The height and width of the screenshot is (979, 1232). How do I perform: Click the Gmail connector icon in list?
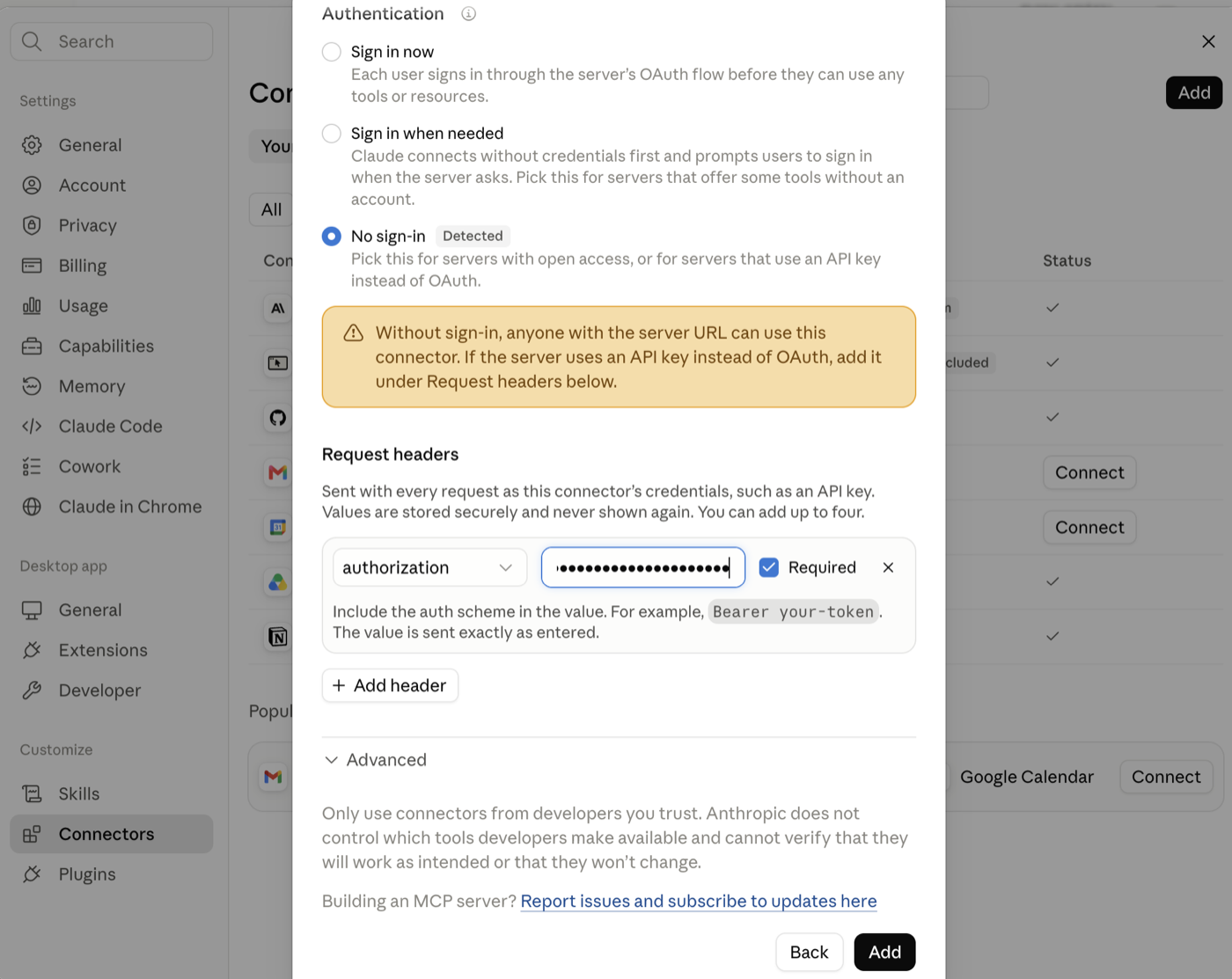(x=278, y=472)
